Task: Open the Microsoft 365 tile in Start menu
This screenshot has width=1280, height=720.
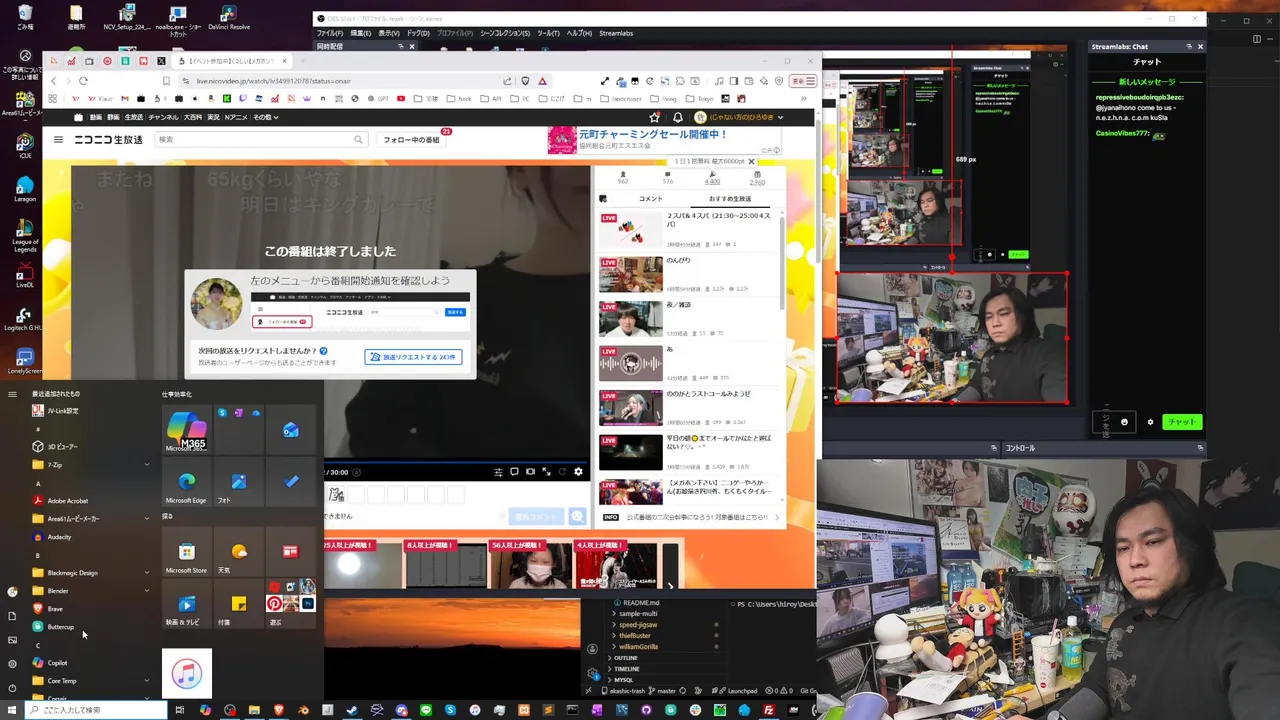Action: (186, 429)
